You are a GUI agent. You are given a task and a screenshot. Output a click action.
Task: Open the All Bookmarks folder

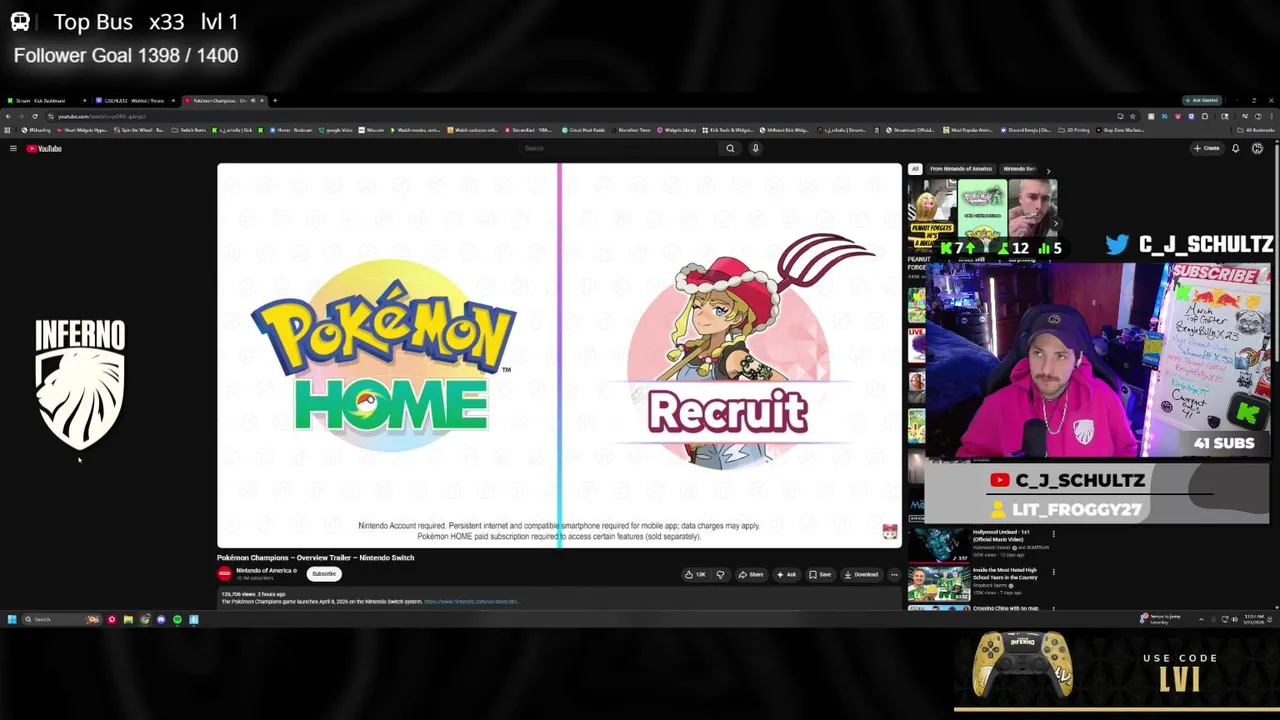pos(1256,130)
